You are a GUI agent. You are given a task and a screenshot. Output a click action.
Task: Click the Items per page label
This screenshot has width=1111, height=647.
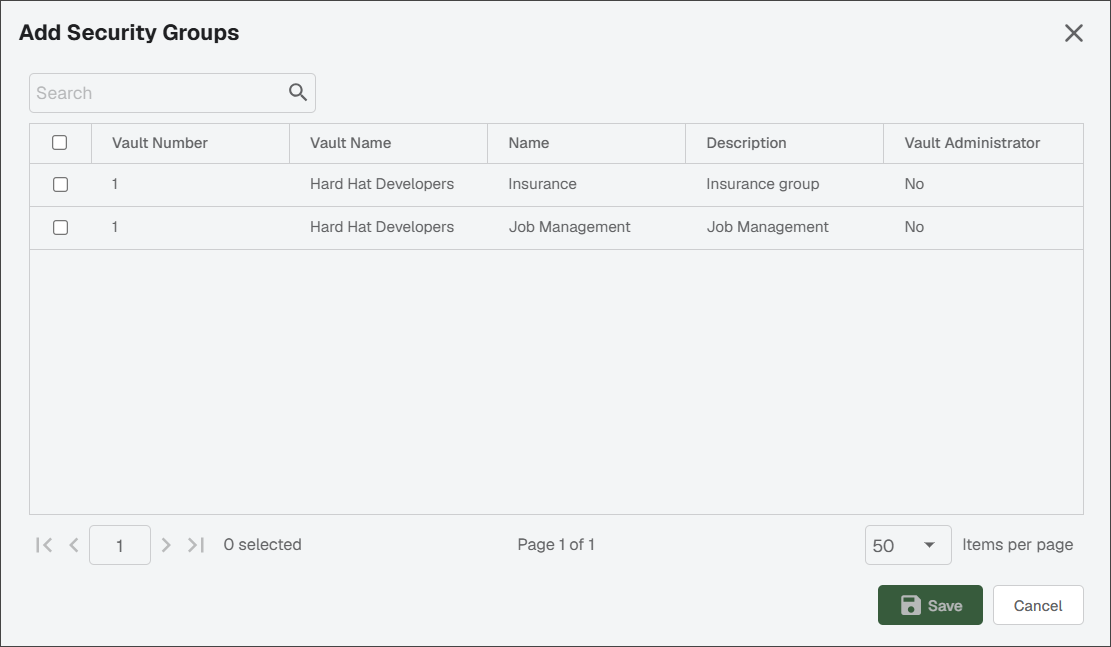1017,544
